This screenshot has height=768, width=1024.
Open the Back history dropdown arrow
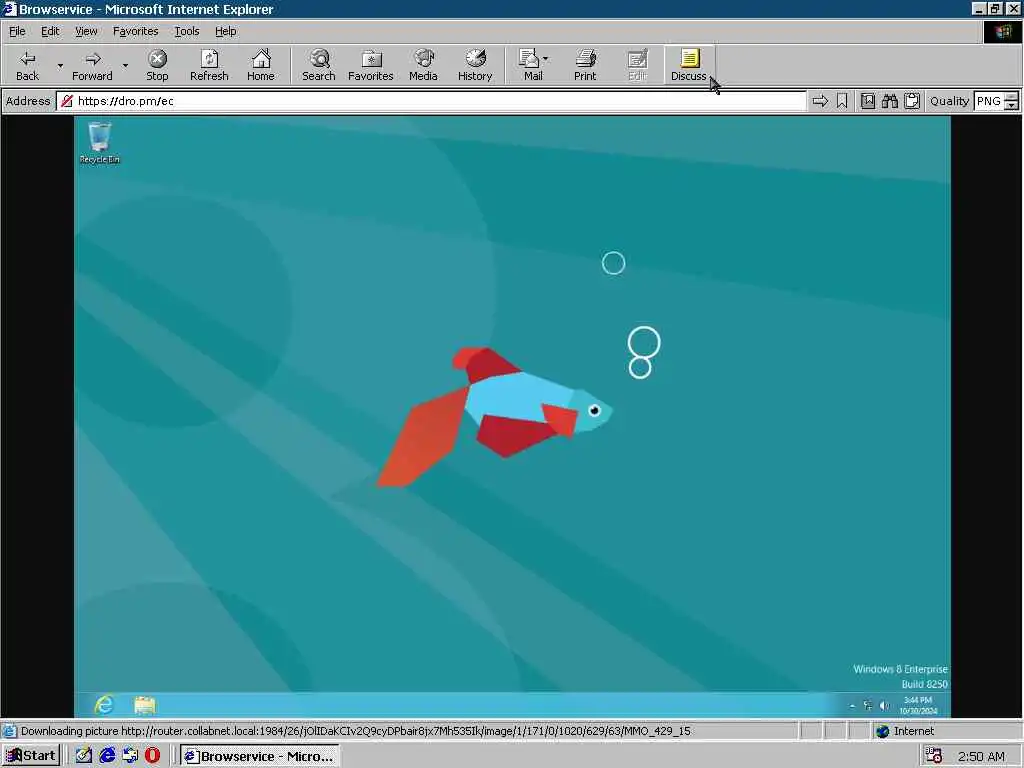coord(60,65)
